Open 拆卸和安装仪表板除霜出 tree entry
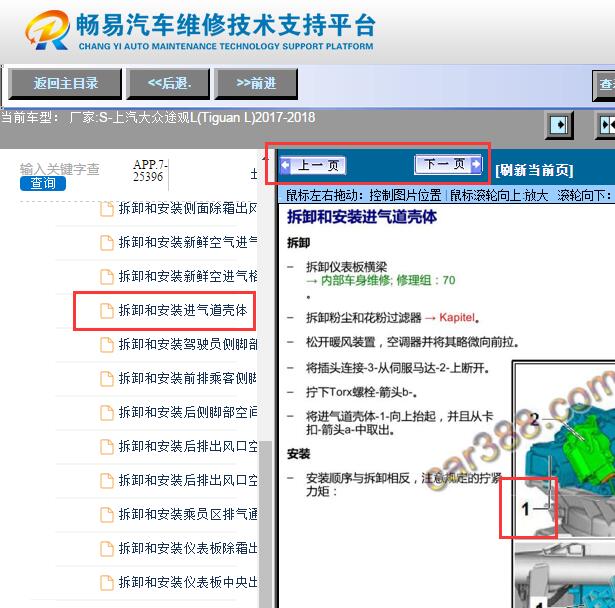615x608 pixels. (187, 548)
